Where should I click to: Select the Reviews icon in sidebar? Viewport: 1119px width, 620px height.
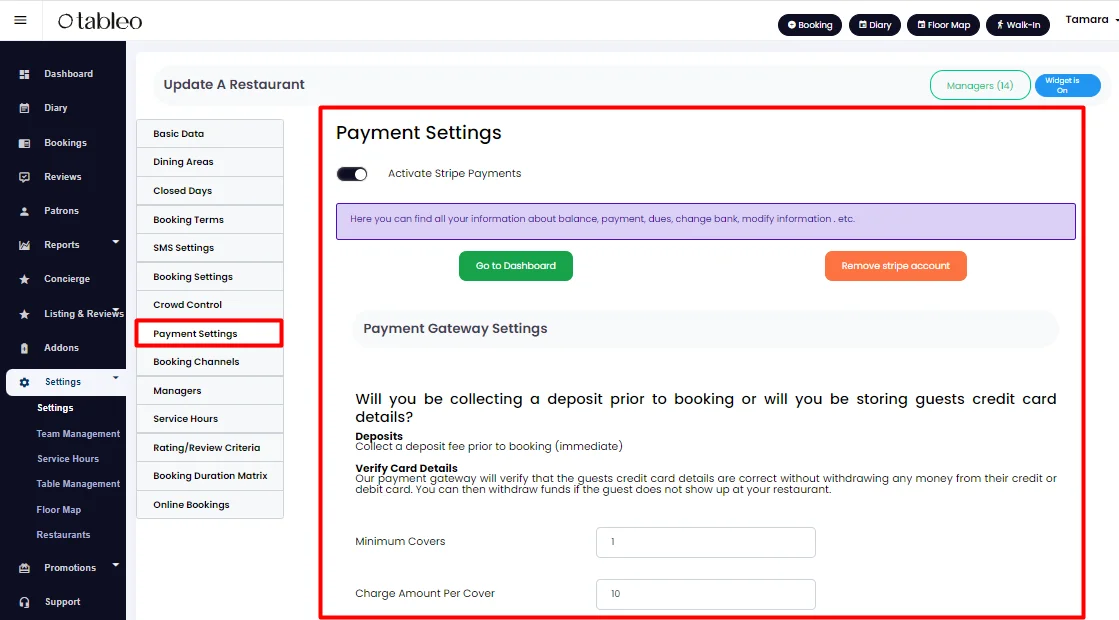24,177
